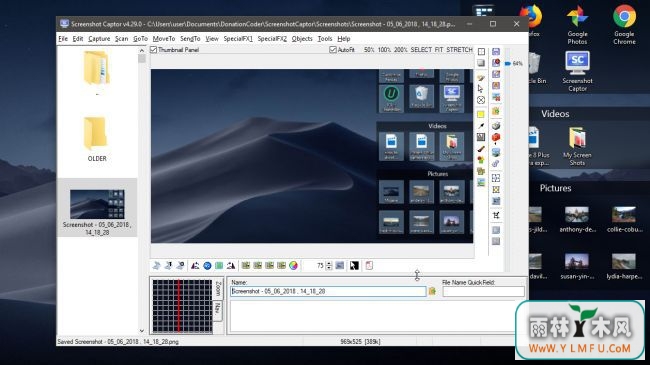Set zoom to 200%
The image size is (650, 365).
[x=400, y=50]
